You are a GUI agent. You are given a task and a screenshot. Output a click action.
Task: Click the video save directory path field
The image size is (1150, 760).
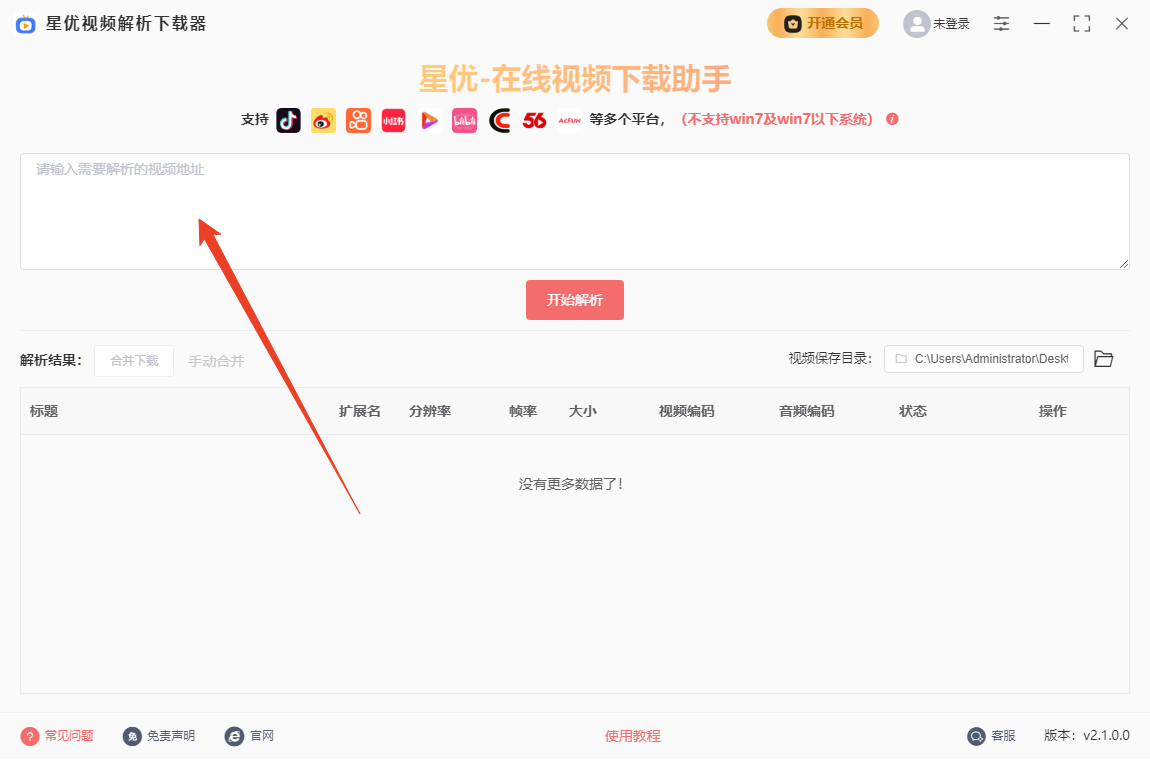click(983, 359)
